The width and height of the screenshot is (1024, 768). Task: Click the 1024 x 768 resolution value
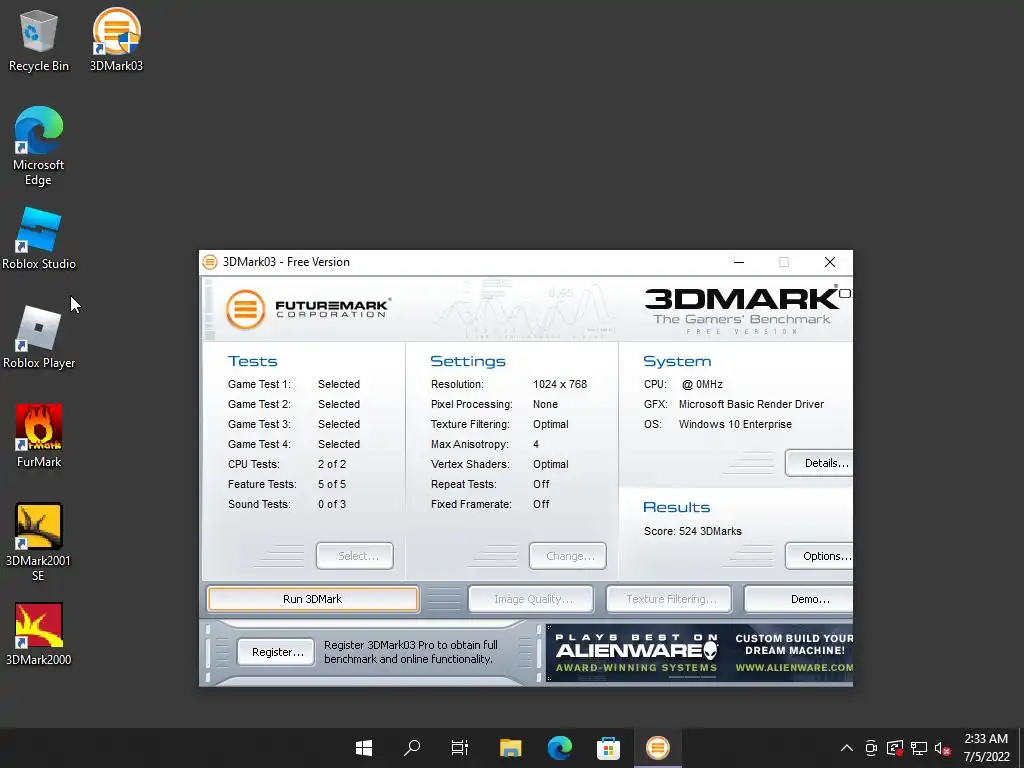(560, 384)
